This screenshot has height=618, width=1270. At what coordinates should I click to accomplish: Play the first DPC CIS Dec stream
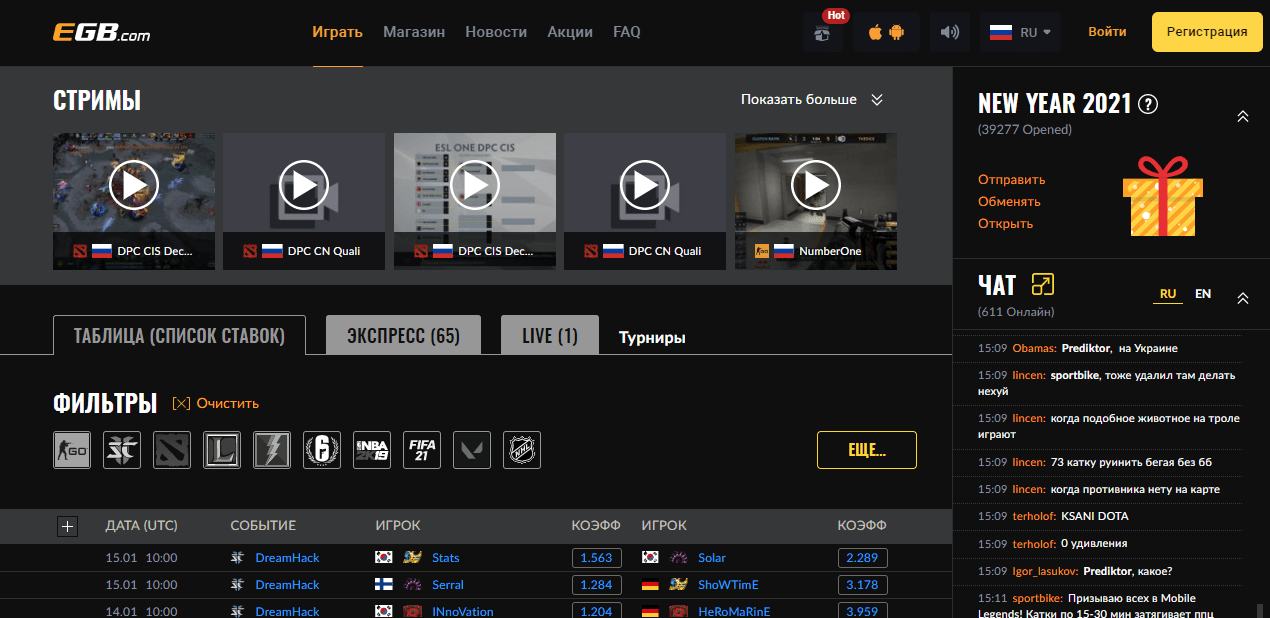[x=134, y=185]
